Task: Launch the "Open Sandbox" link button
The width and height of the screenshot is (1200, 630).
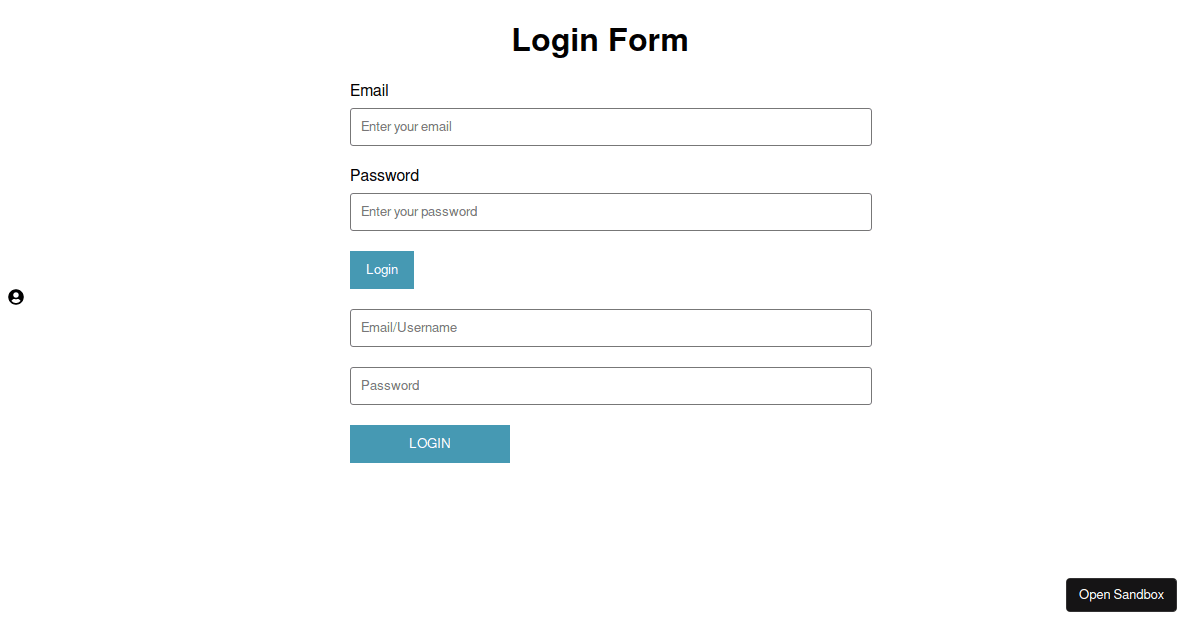Action: (x=1121, y=595)
